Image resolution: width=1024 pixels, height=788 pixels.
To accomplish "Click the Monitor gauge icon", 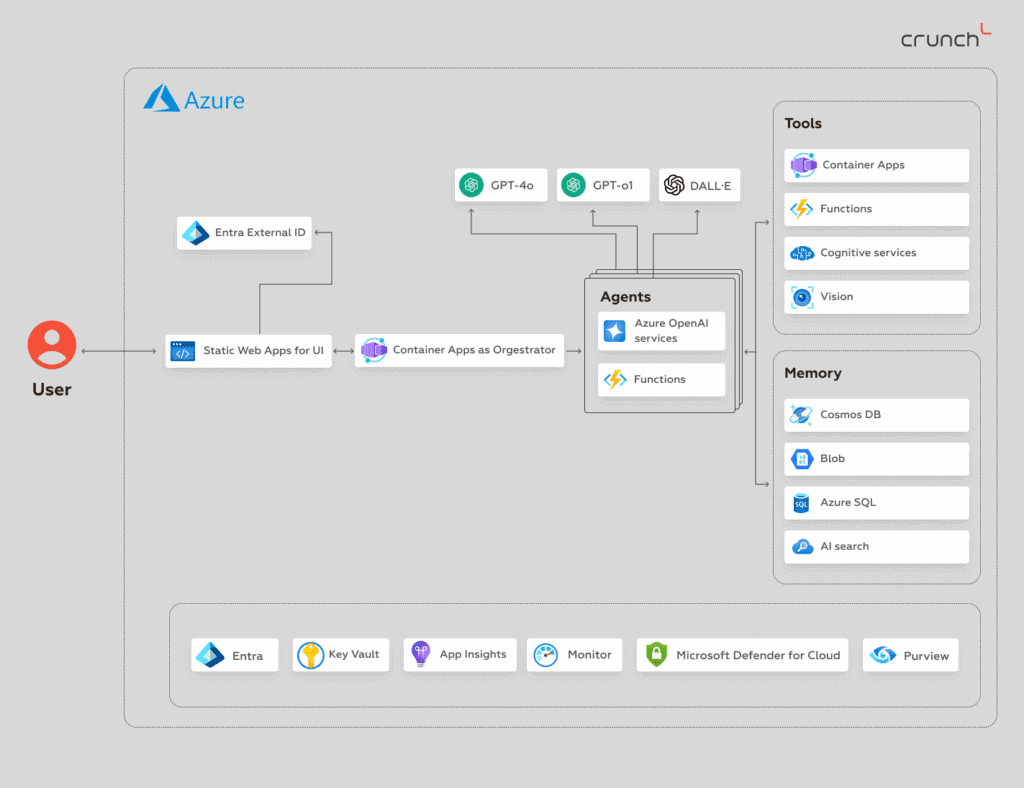I will [x=545, y=655].
